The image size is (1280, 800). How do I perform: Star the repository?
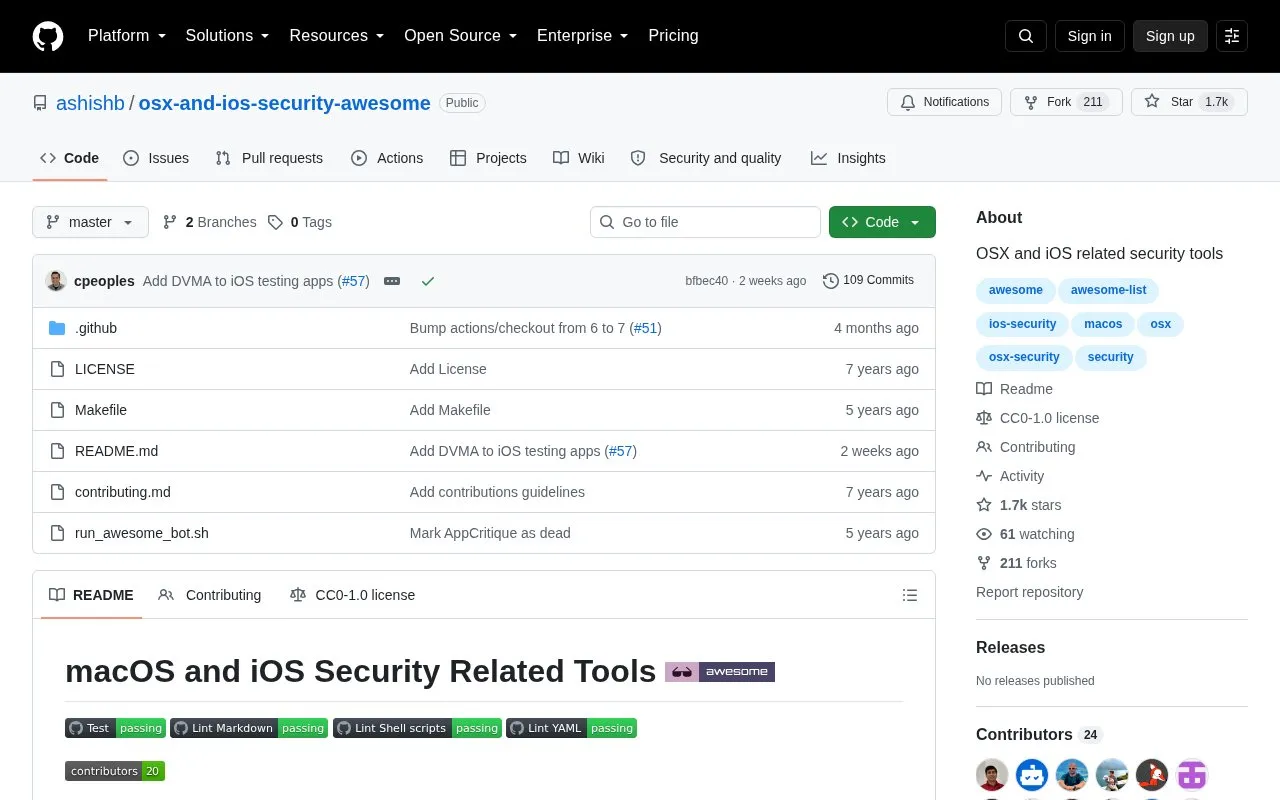[1189, 102]
